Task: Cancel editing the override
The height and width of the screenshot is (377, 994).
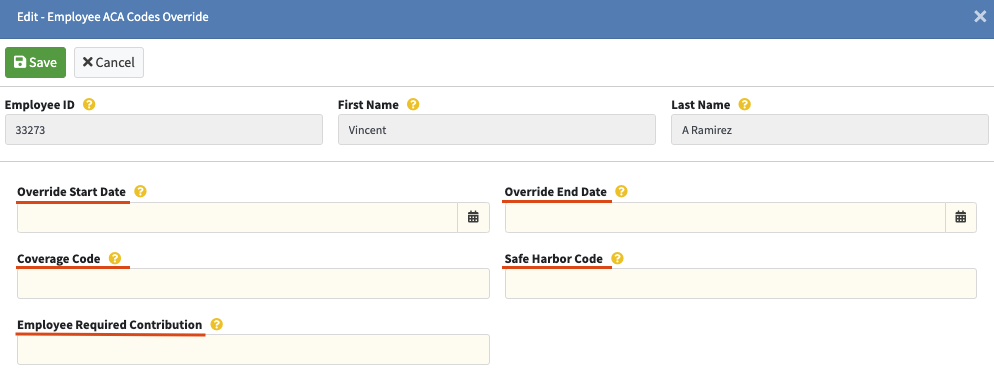Action: [x=109, y=62]
